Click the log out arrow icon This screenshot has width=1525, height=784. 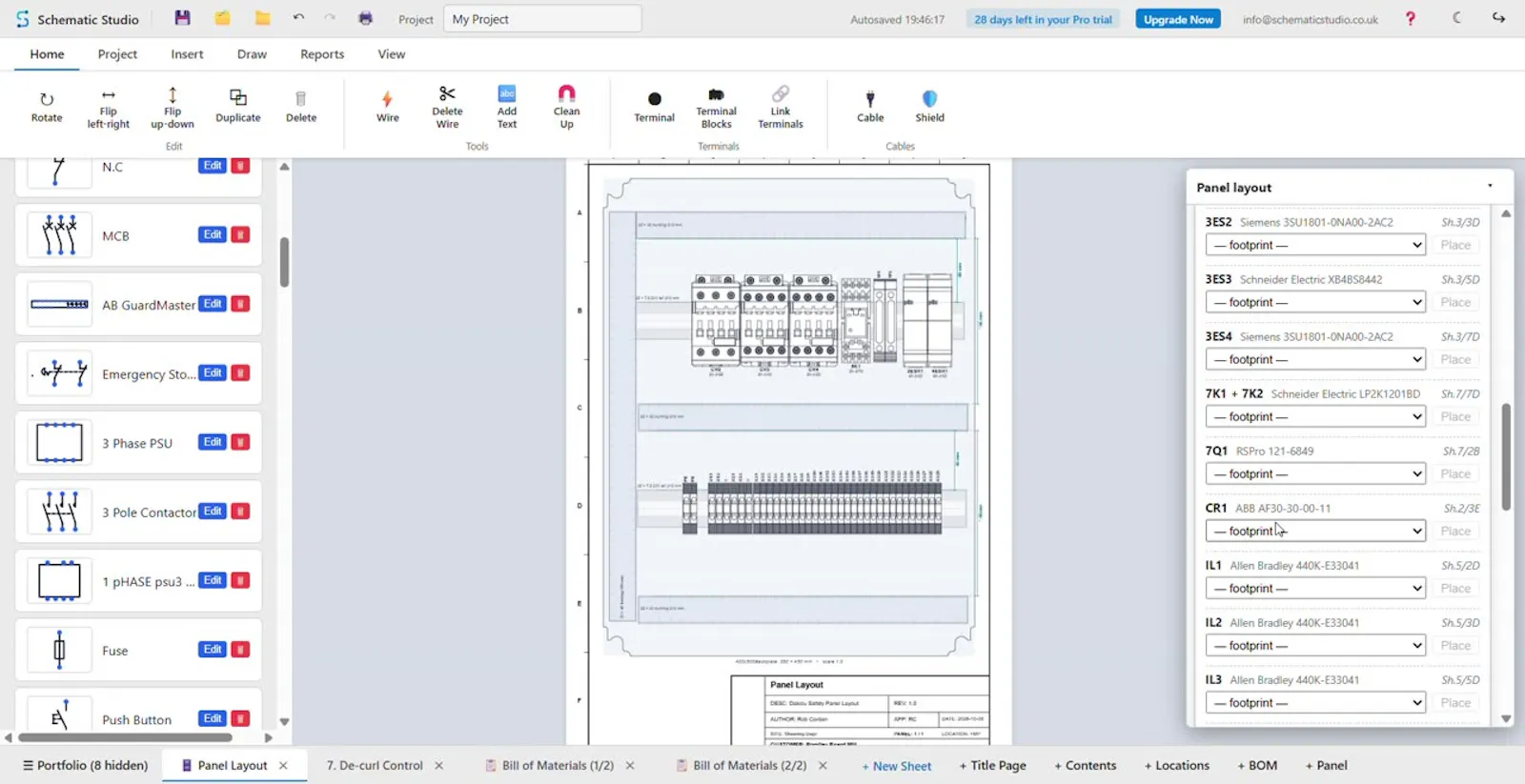pyautogui.click(x=1499, y=18)
